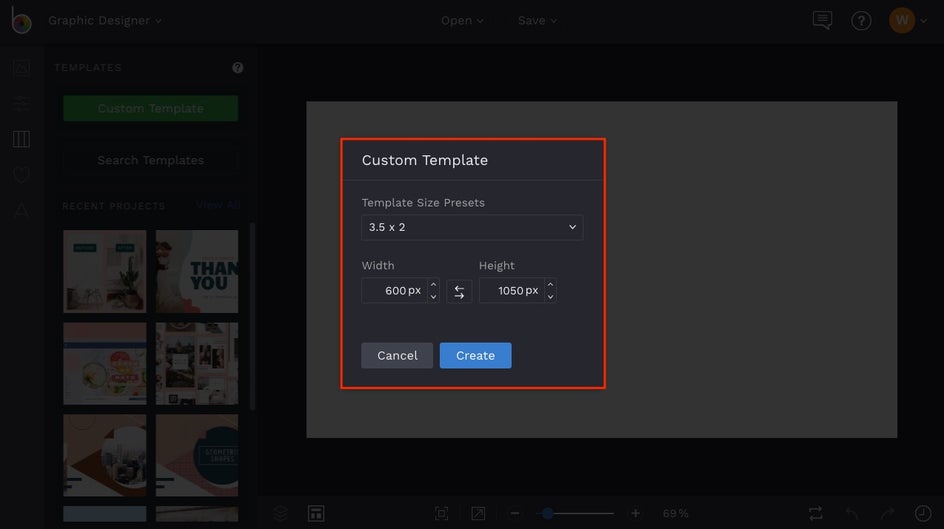Swap width and height values
Viewport: 944px width, 529px height.
click(459, 292)
